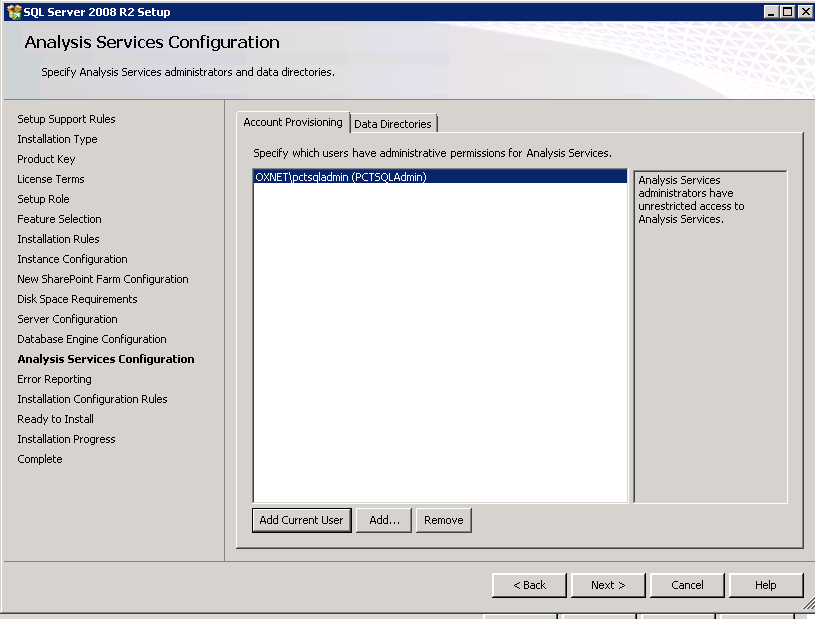
Task: Click the License Terms step
Action: [x=50, y=179]
